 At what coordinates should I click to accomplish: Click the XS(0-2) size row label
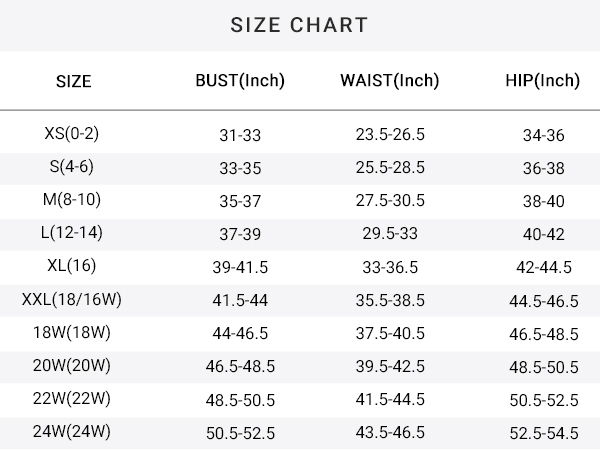coord(72,134)
